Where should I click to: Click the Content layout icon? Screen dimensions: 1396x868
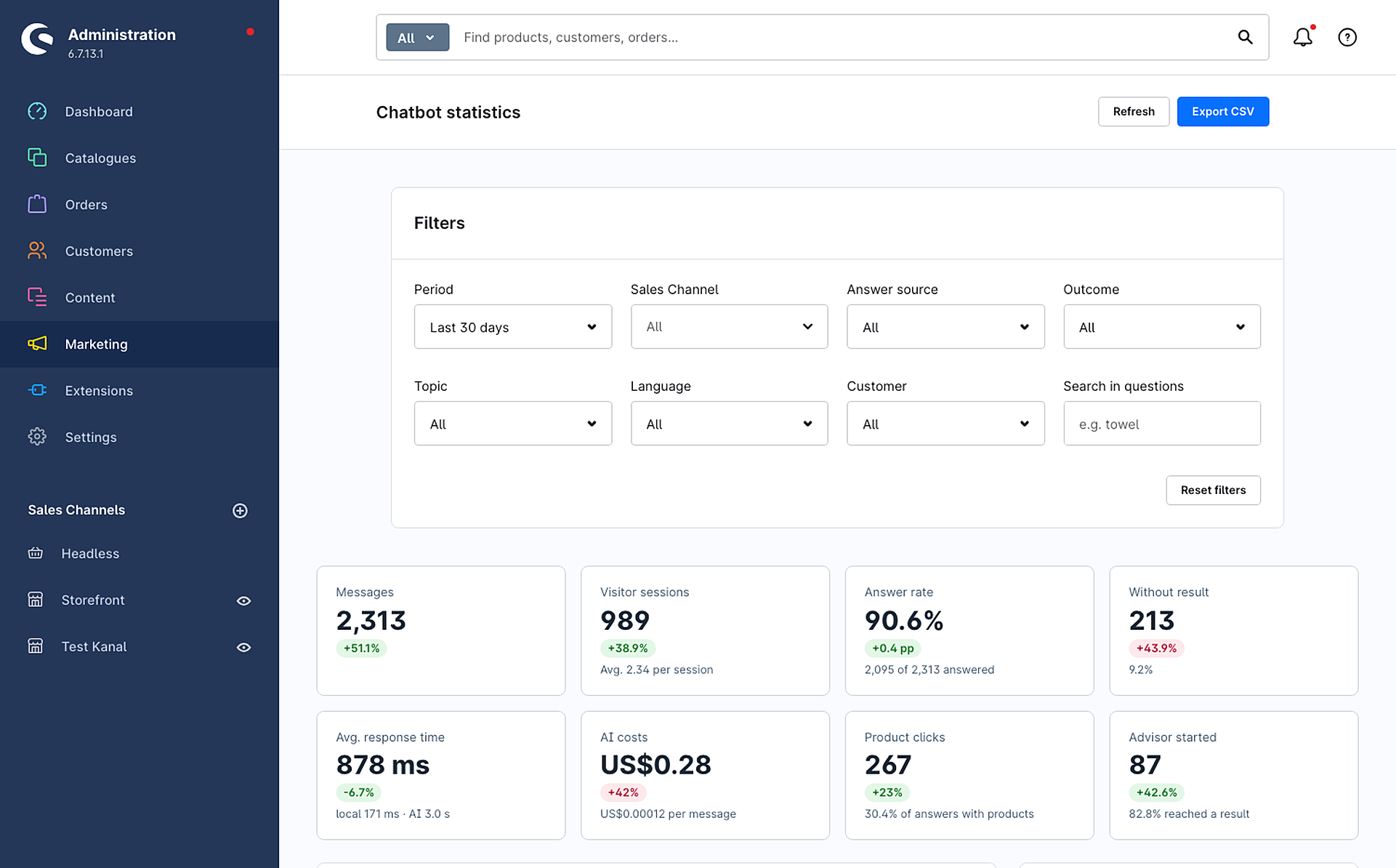coord(37,297)
